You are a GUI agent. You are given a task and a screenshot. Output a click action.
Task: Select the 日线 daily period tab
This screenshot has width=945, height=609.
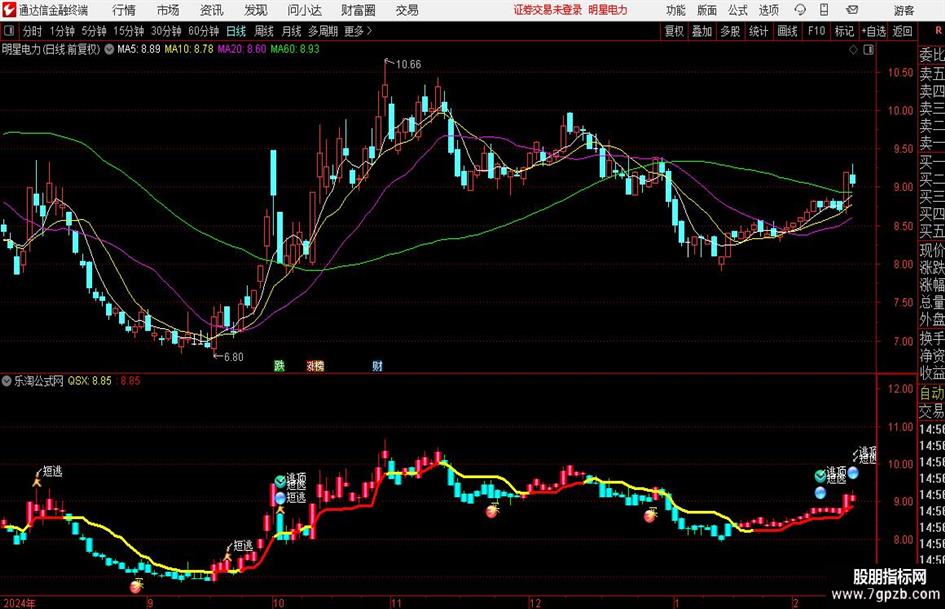coord(236,31)
